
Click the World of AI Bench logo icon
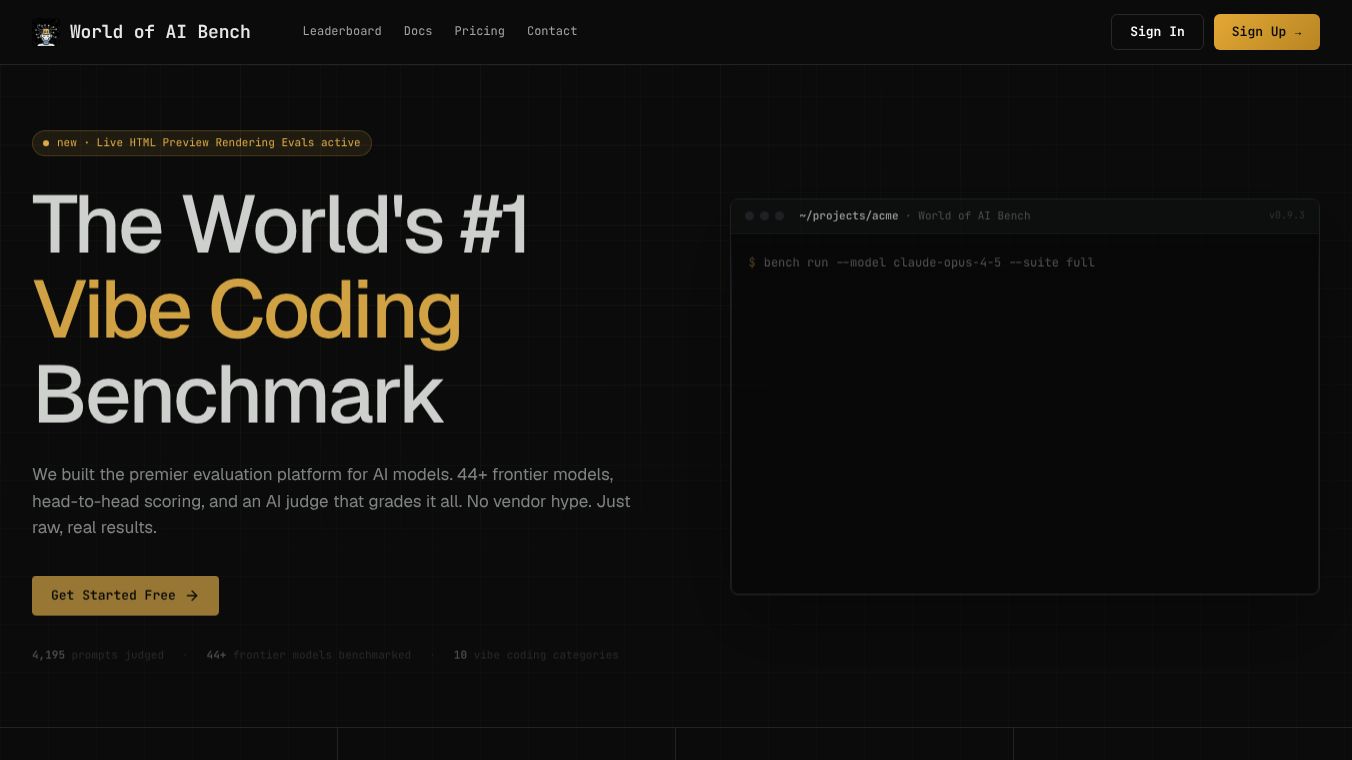pos(46,32)
